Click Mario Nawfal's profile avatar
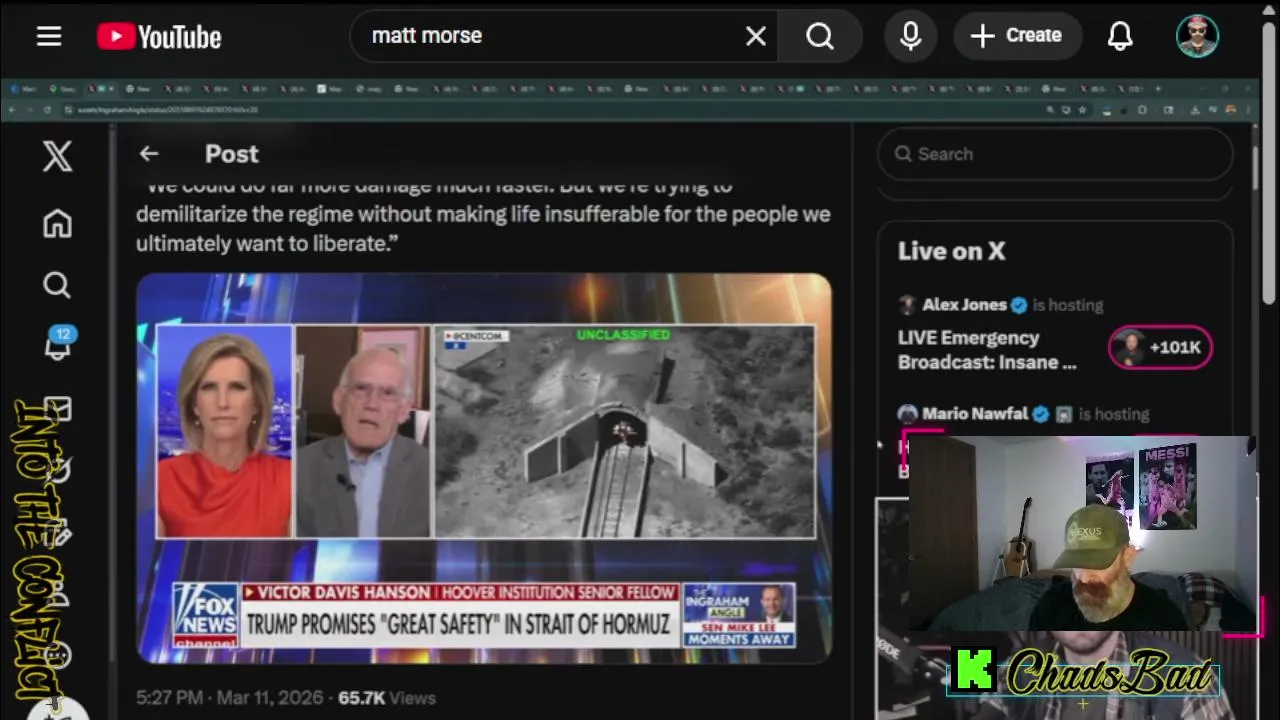This screenshot has width=1280, height=720. [x=907, y=413]
